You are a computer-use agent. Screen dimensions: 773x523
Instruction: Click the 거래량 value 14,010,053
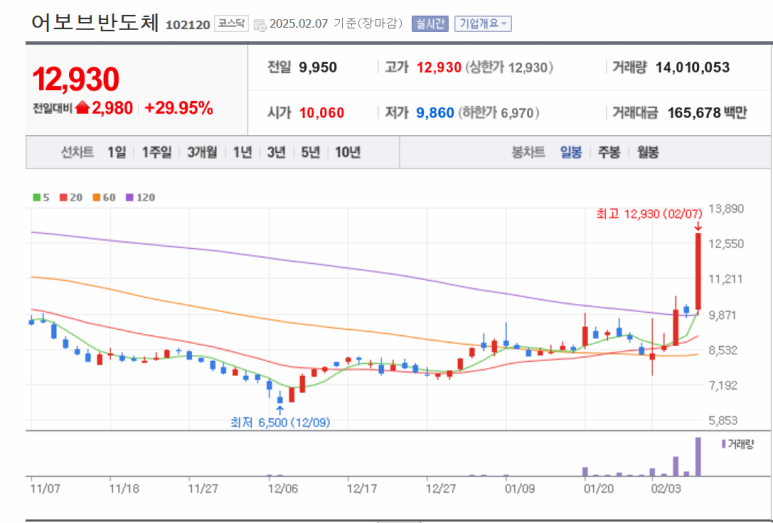pyautogui.click(x=693, y=68)
